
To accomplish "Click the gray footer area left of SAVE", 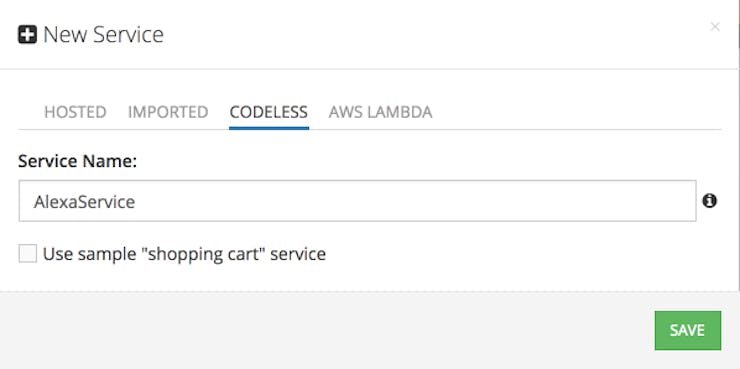I will coord(326,330).
